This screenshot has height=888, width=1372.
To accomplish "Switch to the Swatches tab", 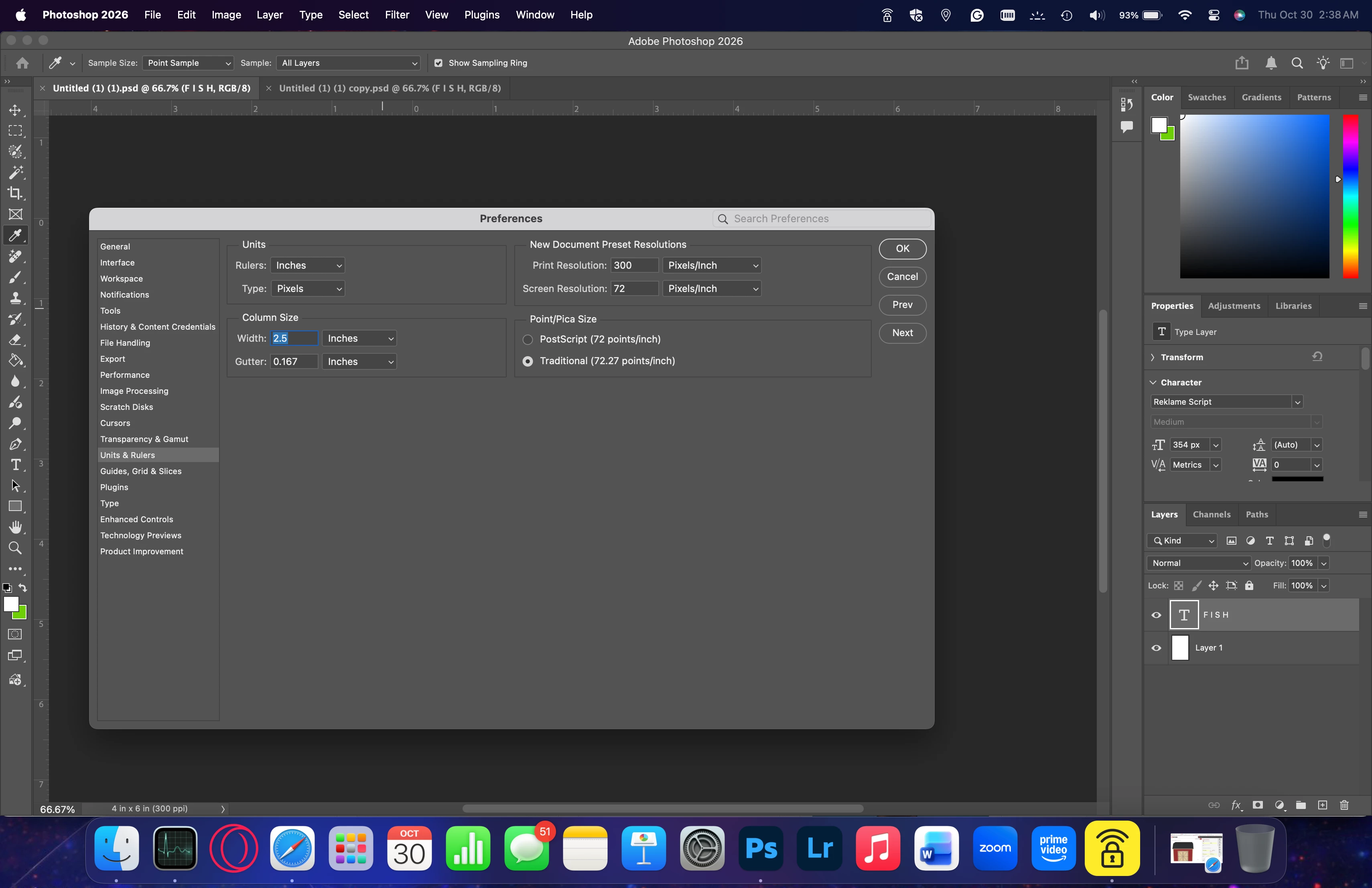I will click(1207, 97).
